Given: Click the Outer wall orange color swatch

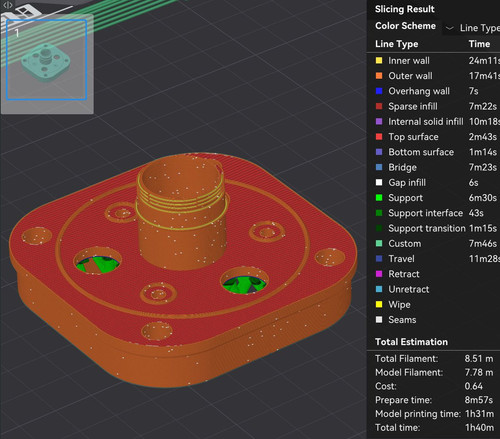Looking at the screenshot, I should coord(379,76).
